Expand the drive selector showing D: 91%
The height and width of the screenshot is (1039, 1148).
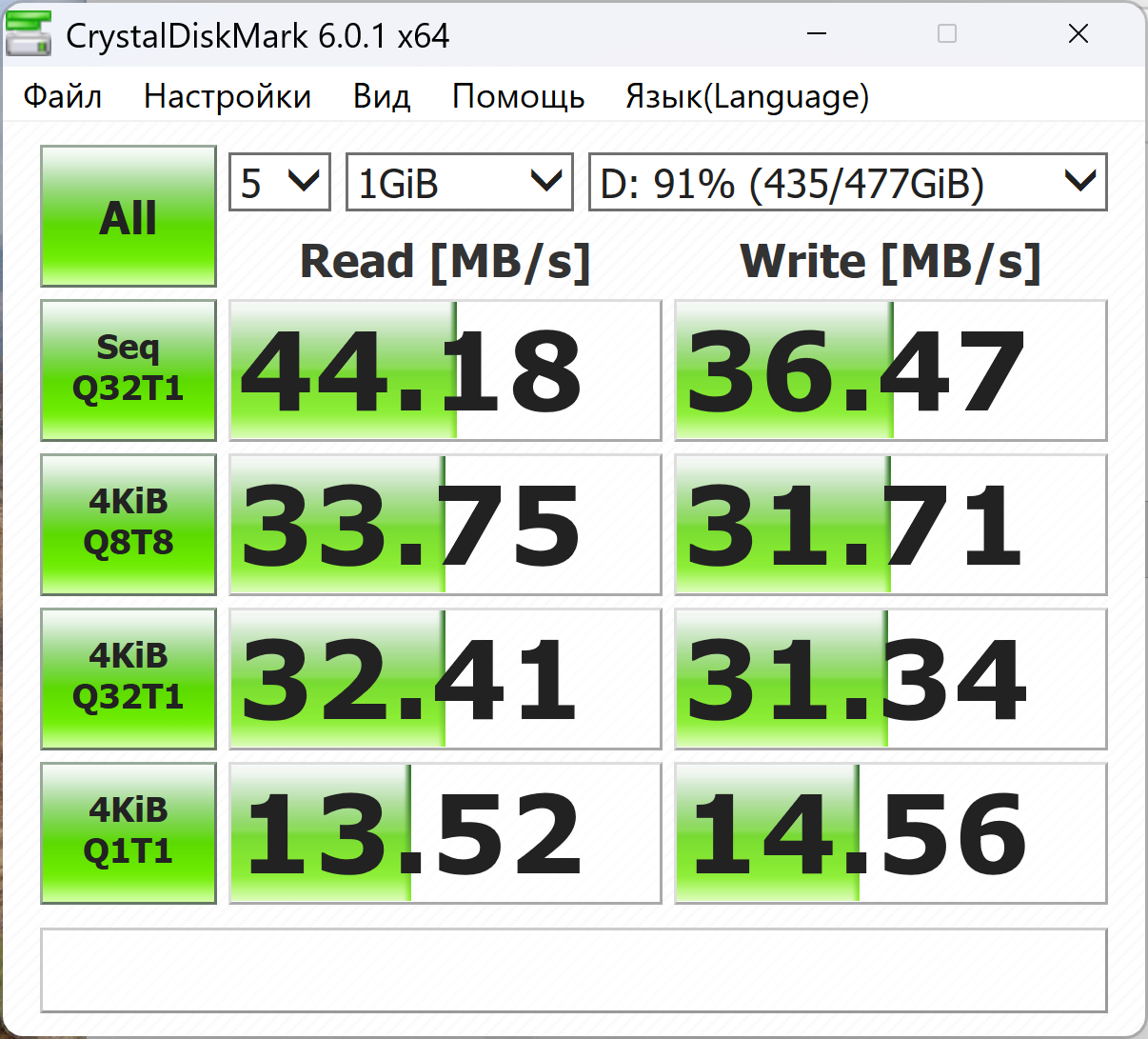click(848, 182)
